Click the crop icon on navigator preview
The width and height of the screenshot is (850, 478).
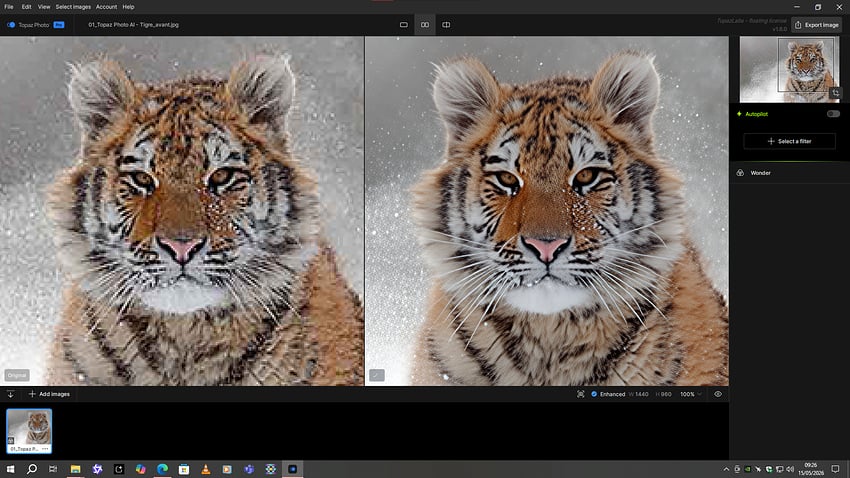(x=835, y=93)
